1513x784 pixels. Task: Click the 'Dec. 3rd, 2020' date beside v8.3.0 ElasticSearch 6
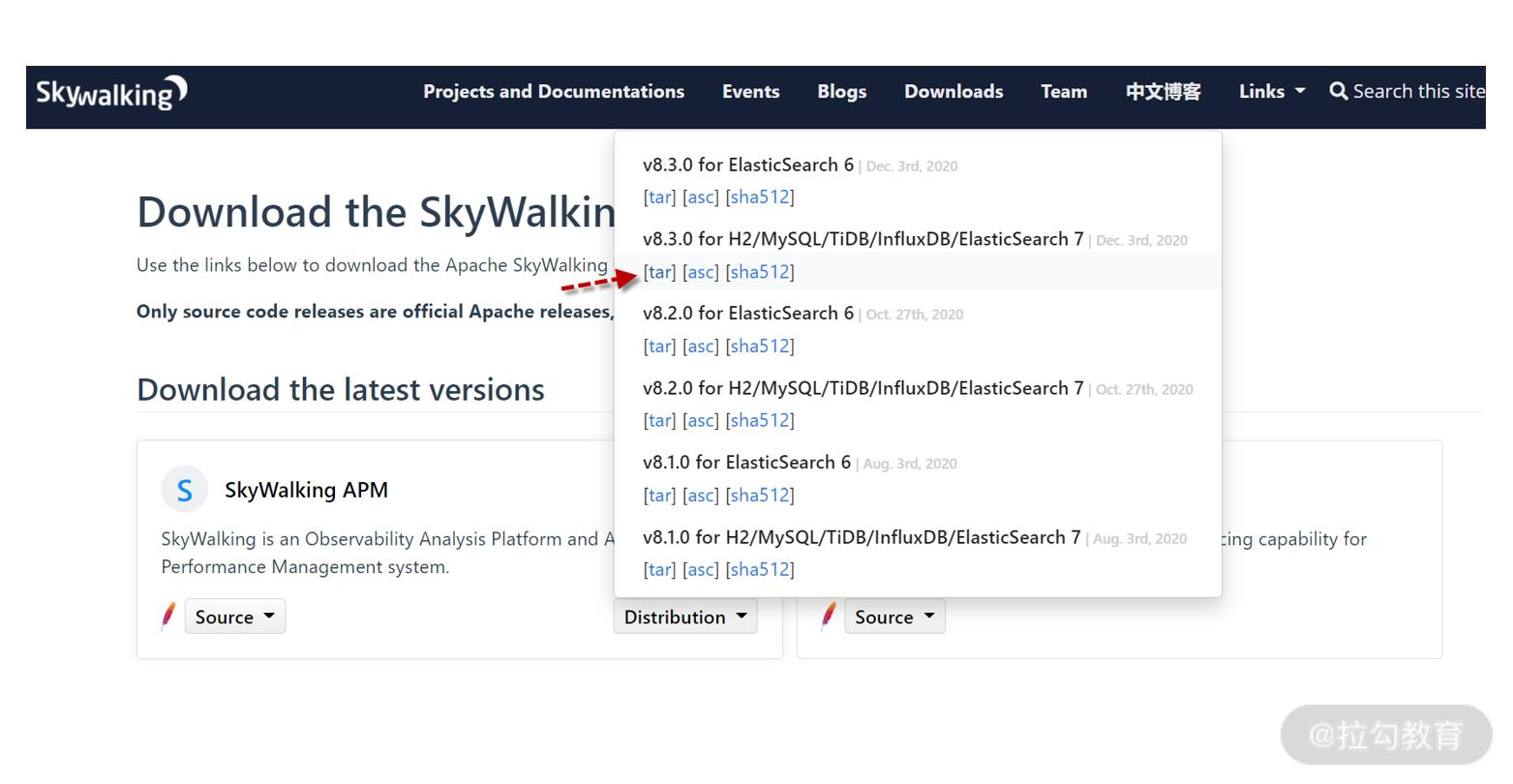point(912,166)
